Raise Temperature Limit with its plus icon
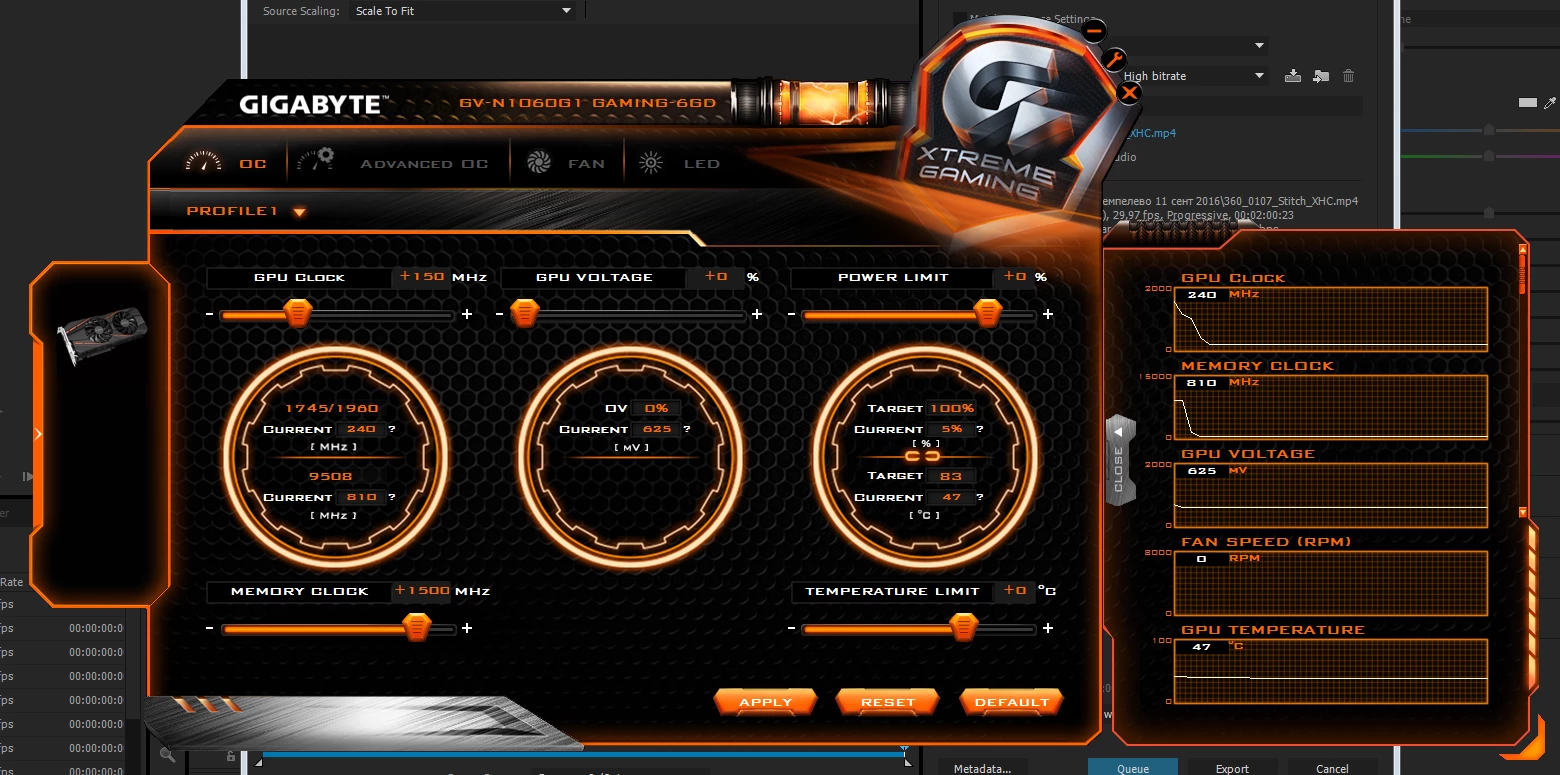Image resolution: width=1560 pixels, height=775 pixels. pyautogui.click(x=1047, y=629)
